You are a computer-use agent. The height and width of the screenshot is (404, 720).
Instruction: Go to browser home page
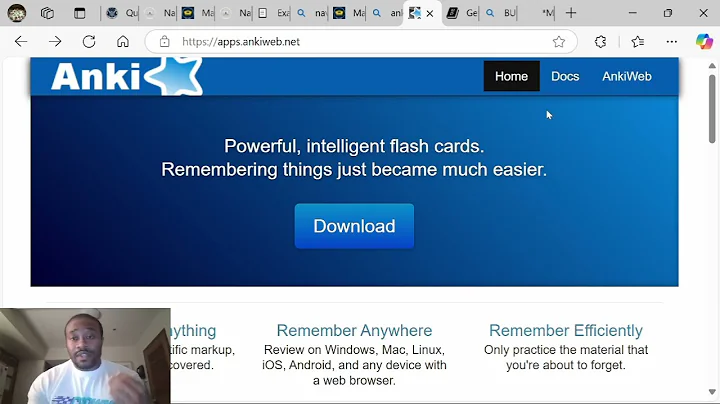tap(123, 42)
